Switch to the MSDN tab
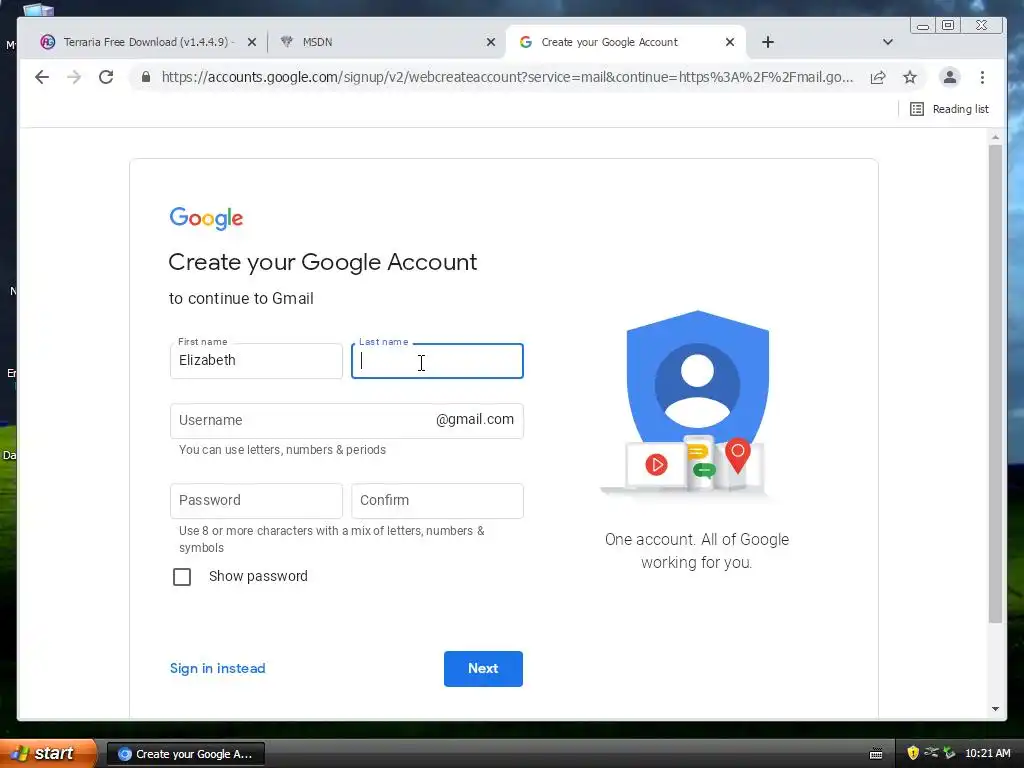 point(387,42)
